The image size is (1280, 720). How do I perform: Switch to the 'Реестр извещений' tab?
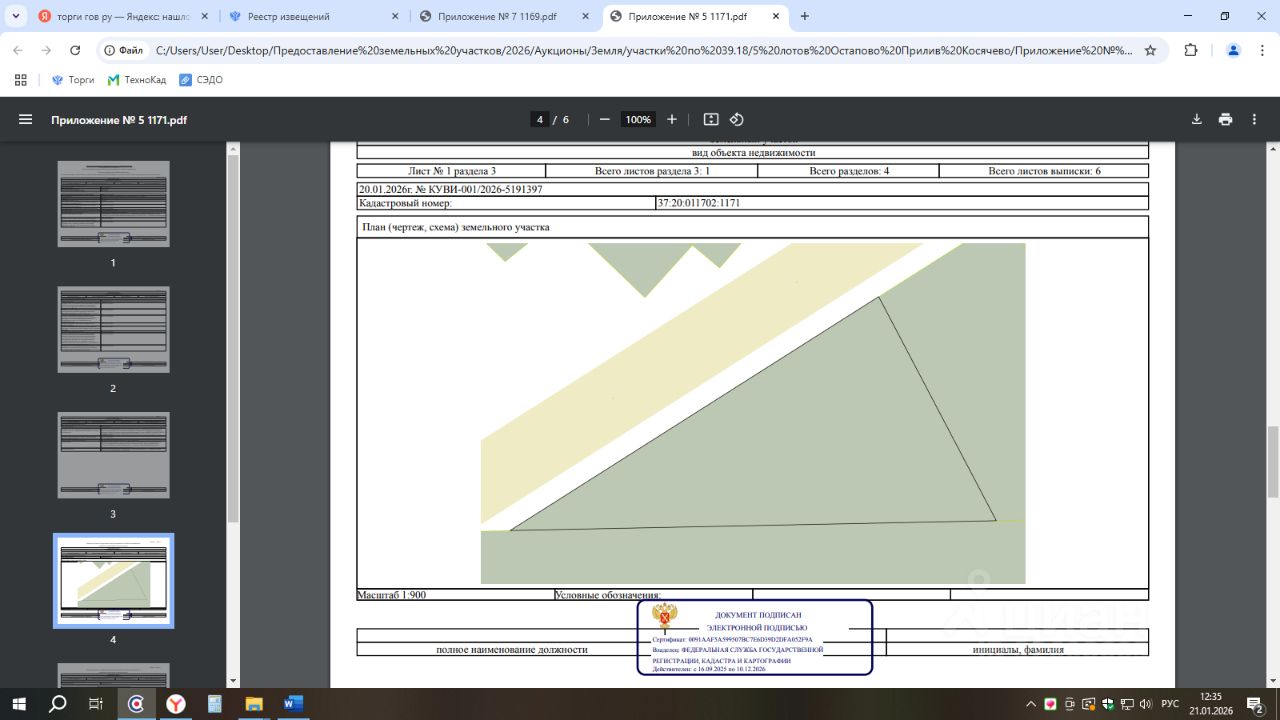pyautogui.click(x=313, y=16)
